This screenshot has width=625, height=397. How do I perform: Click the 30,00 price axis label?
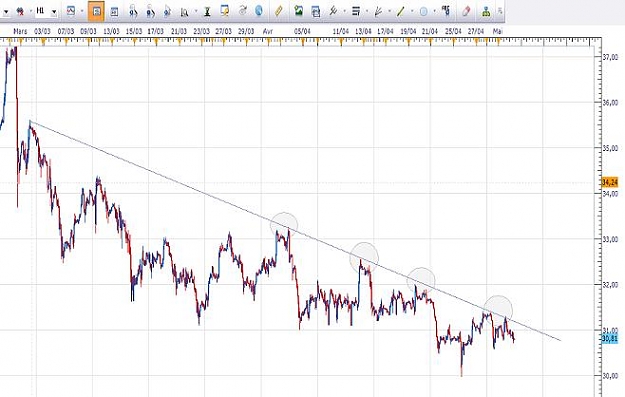coord(611,375)
